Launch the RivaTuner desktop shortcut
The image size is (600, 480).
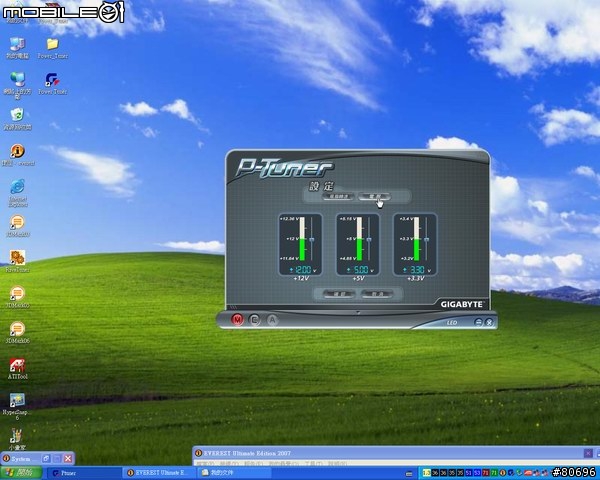[18, 261]
